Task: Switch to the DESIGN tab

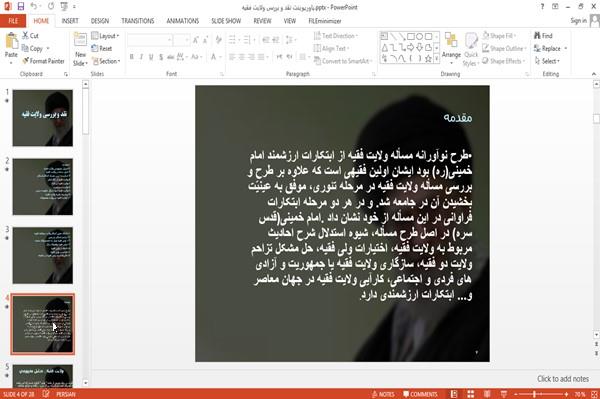Action: click(99, 21)
